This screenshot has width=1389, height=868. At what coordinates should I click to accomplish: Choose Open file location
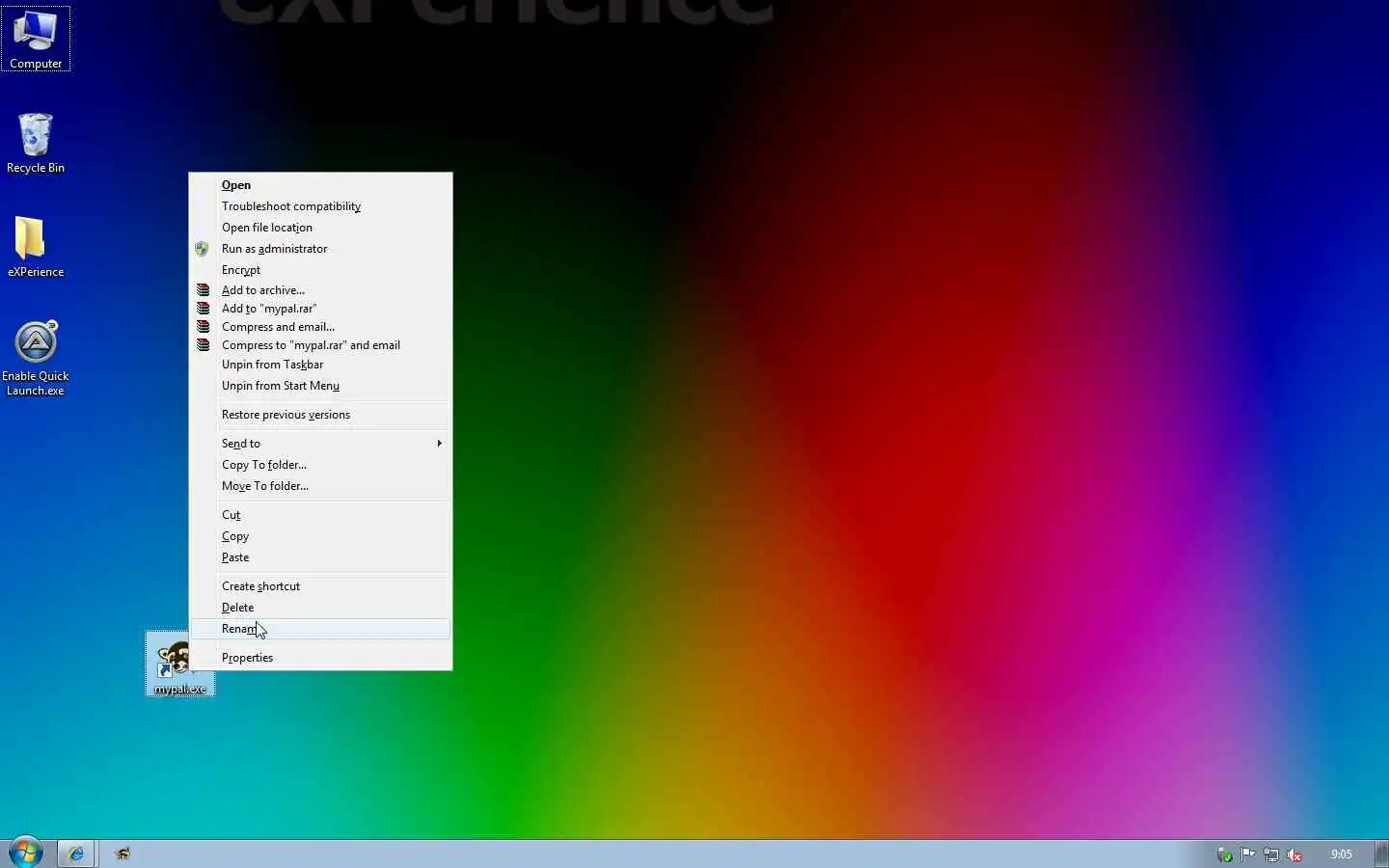click(320, 228)
